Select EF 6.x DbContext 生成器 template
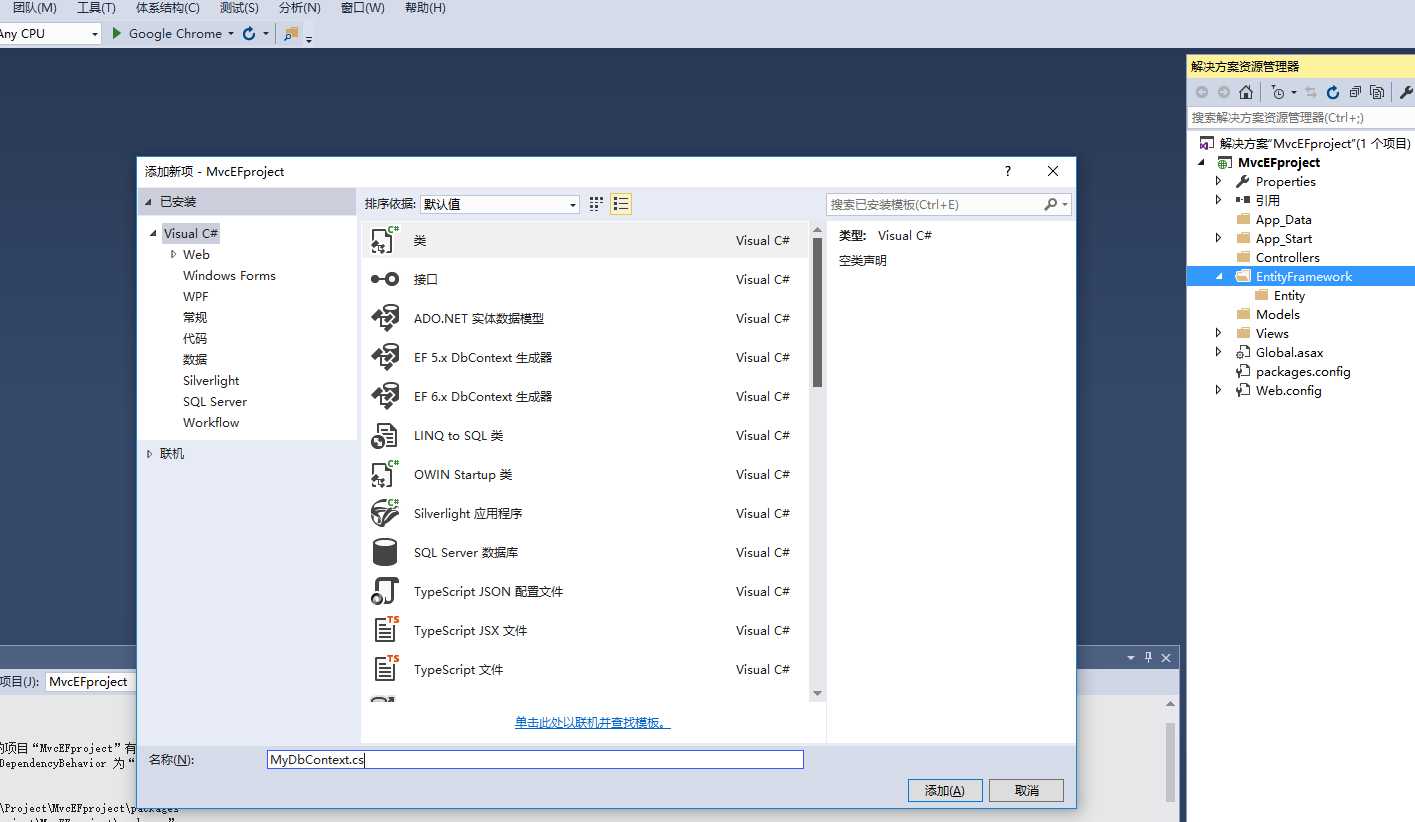This screenshot has height=822, width=1415. 585,396
